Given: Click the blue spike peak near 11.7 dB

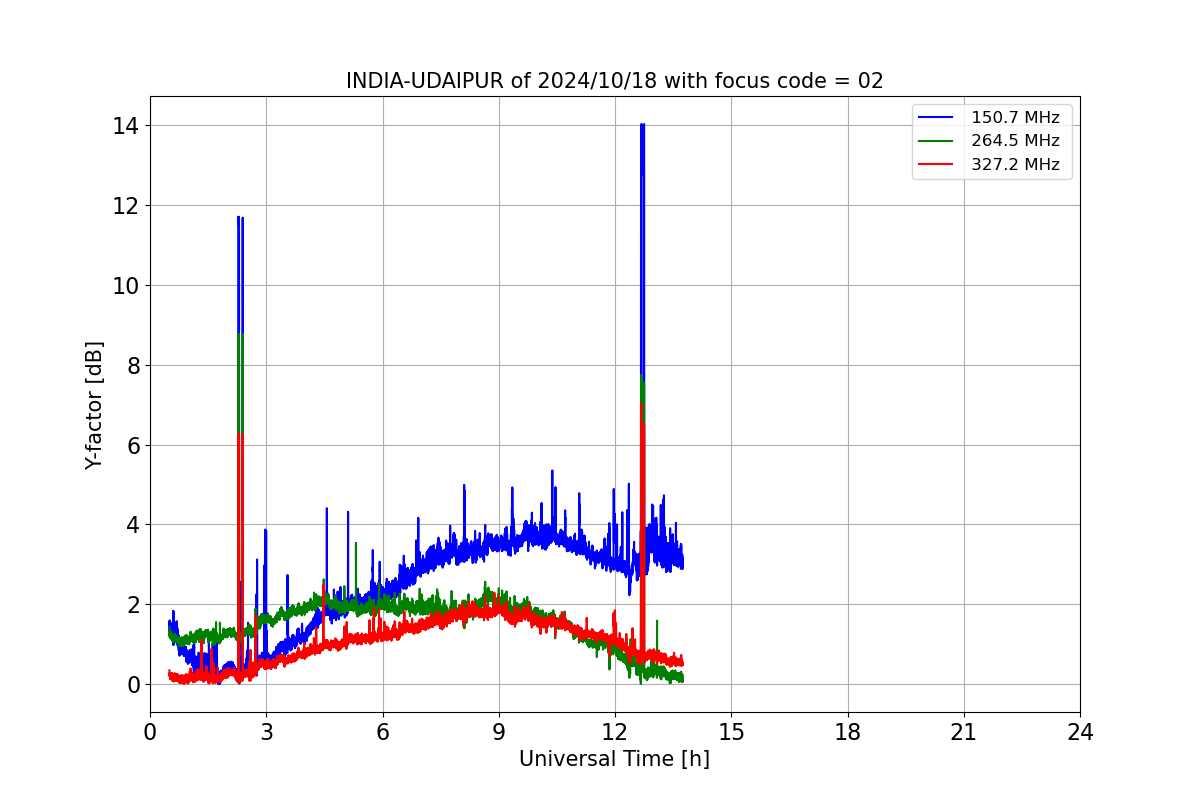Looking at the screenshot, I should [240, 218].
